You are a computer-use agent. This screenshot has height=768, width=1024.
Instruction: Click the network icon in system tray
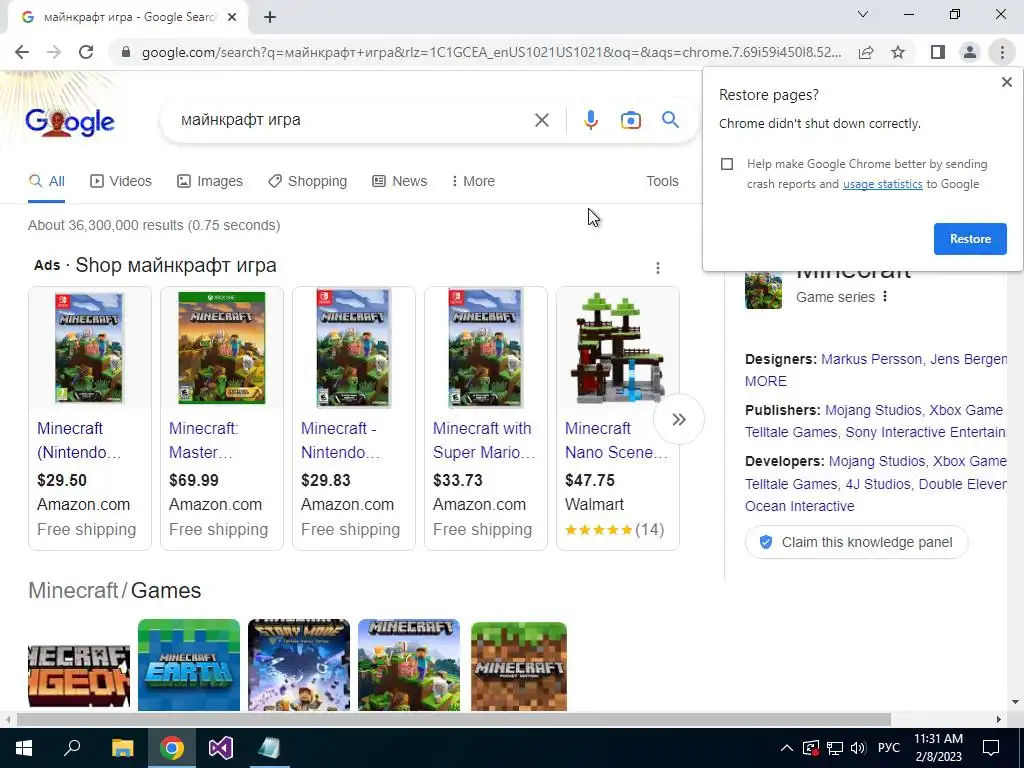tap(835, 748)
